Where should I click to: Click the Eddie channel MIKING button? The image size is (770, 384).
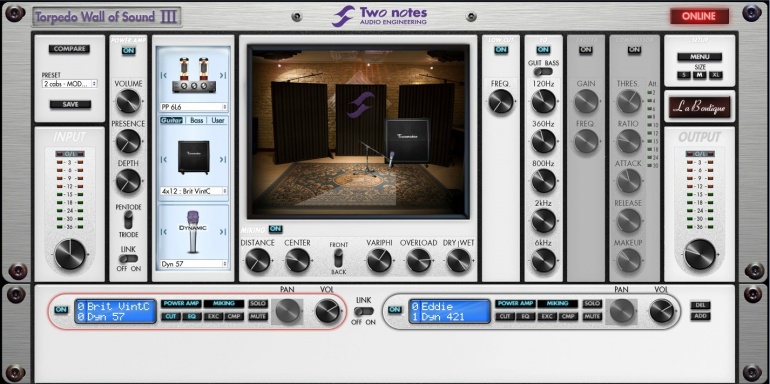tap(557, 304)
